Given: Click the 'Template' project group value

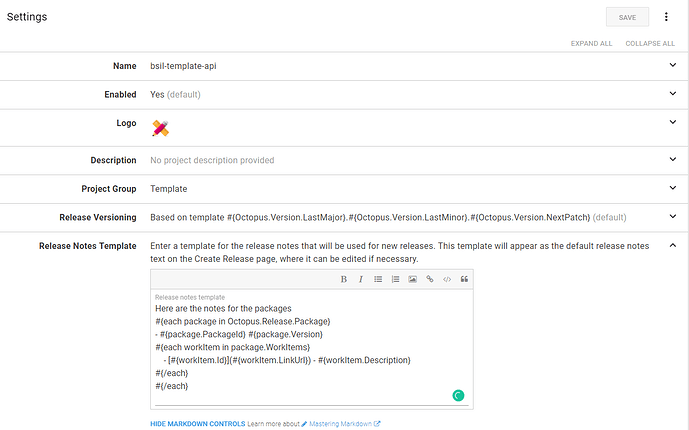Looking at the screenshot, I should (169, 189).
